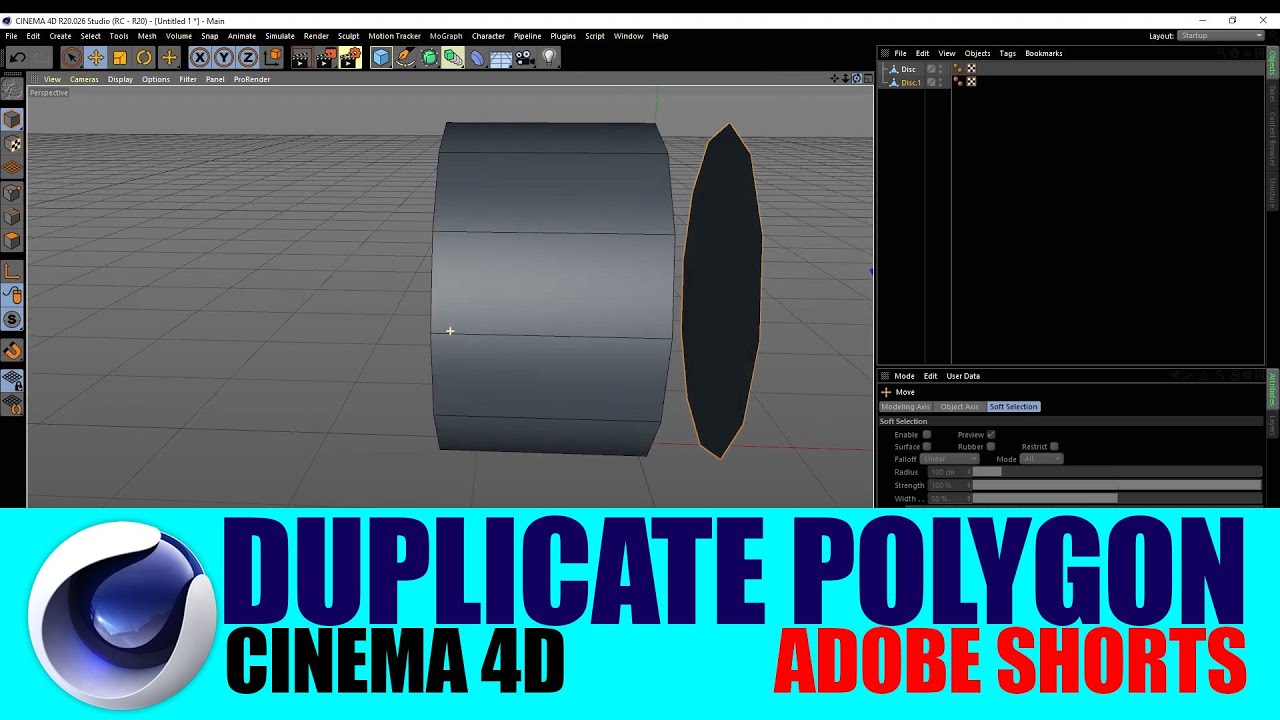Open the Floor environment objects icon

pyautogui.click(x=501, y=58)
